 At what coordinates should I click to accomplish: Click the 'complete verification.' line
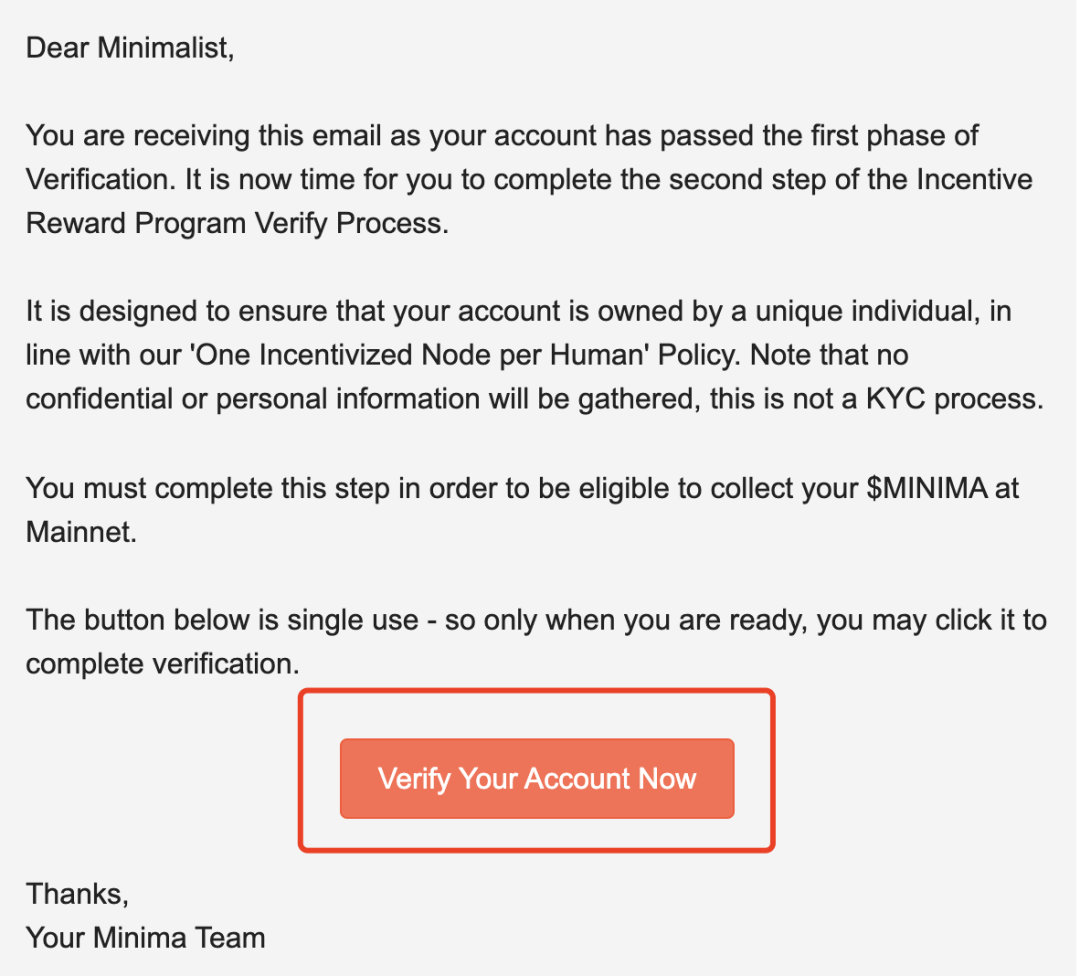pos(163,664)
